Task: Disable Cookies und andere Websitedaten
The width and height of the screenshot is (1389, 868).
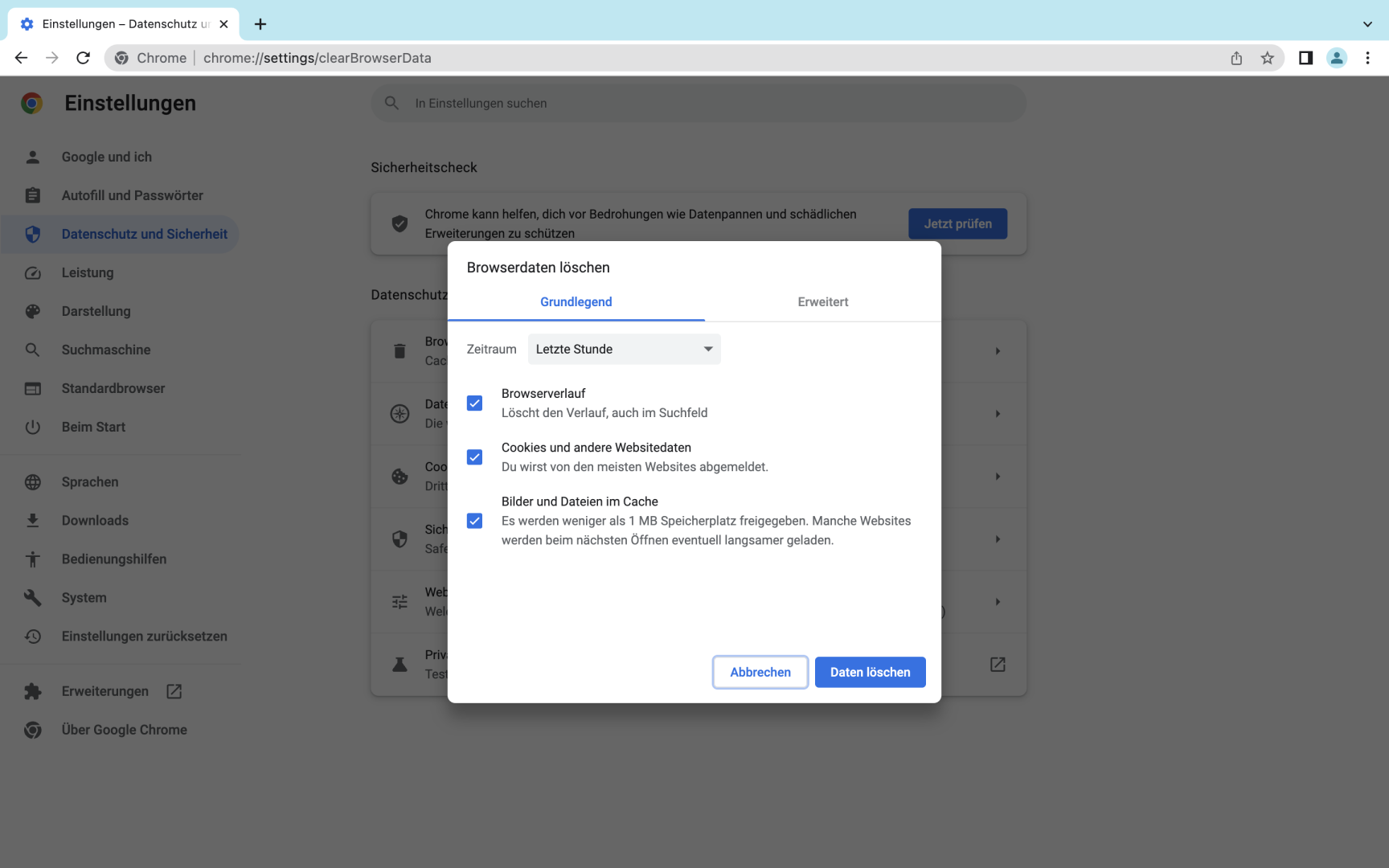Action: [475, 457]
